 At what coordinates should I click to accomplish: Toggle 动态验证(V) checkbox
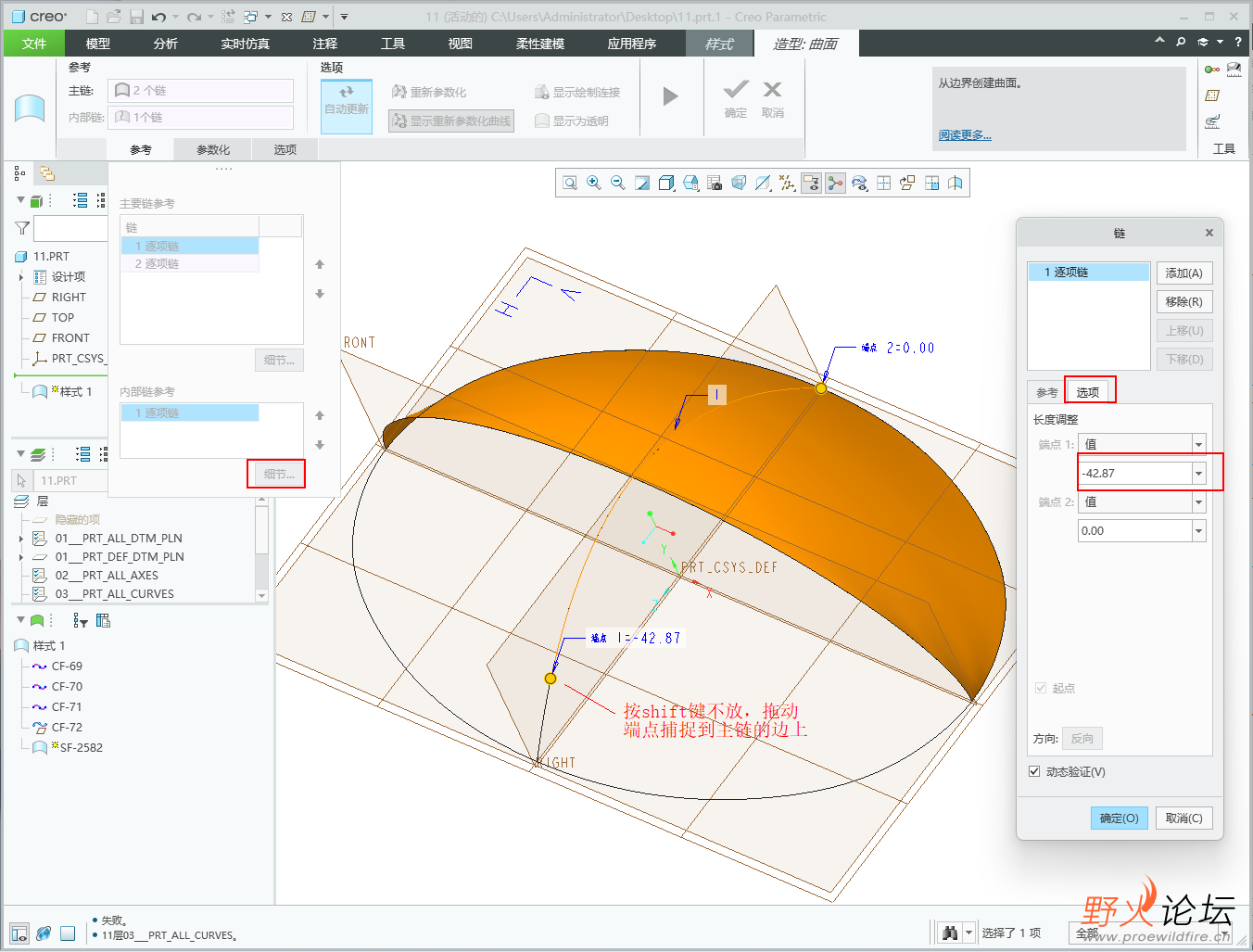point(1034,771)
